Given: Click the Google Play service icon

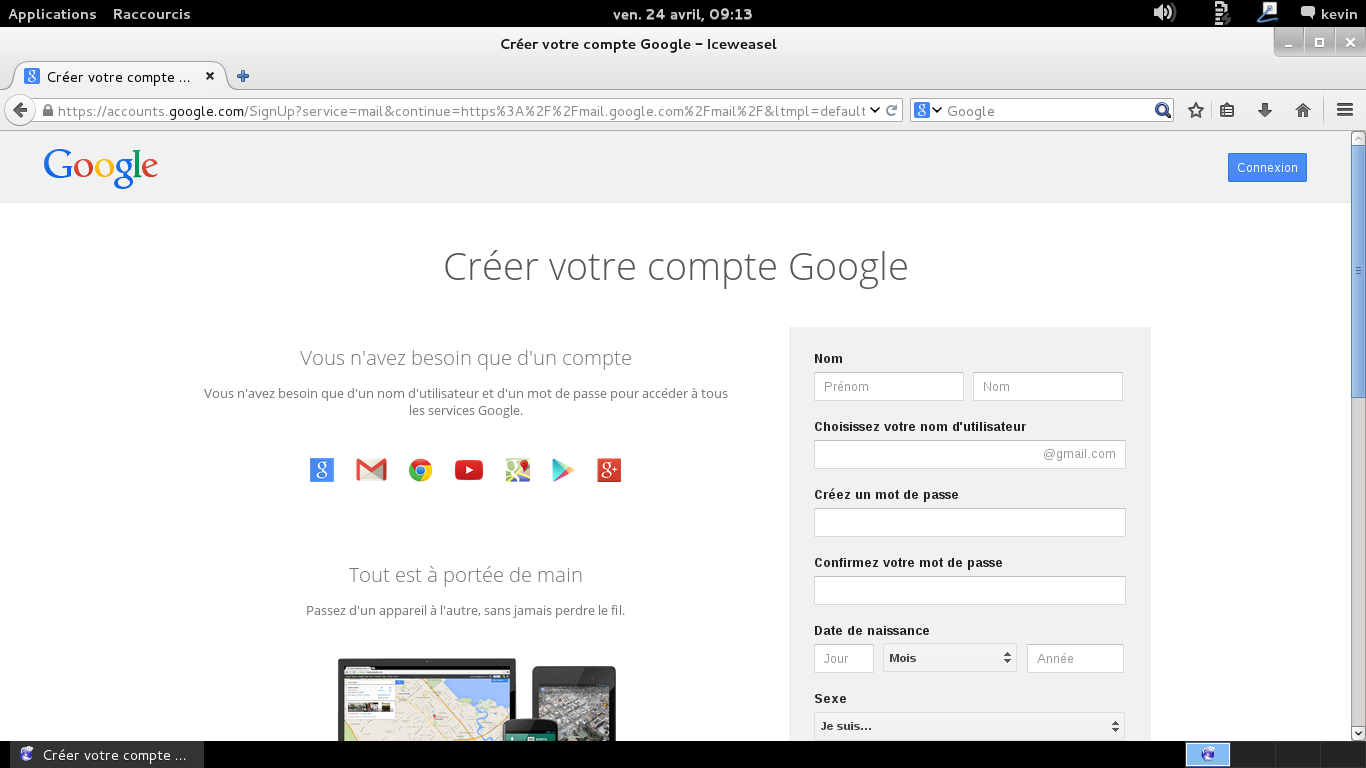Looking at the screenshot, I should point(564,470).
